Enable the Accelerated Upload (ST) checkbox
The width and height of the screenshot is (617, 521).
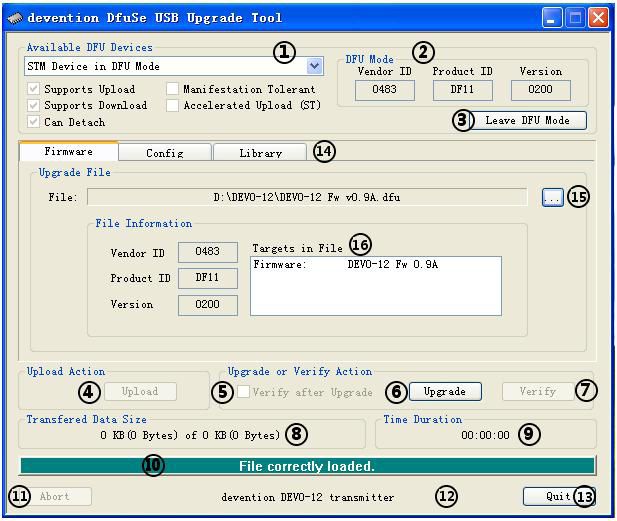pos(172,105)
